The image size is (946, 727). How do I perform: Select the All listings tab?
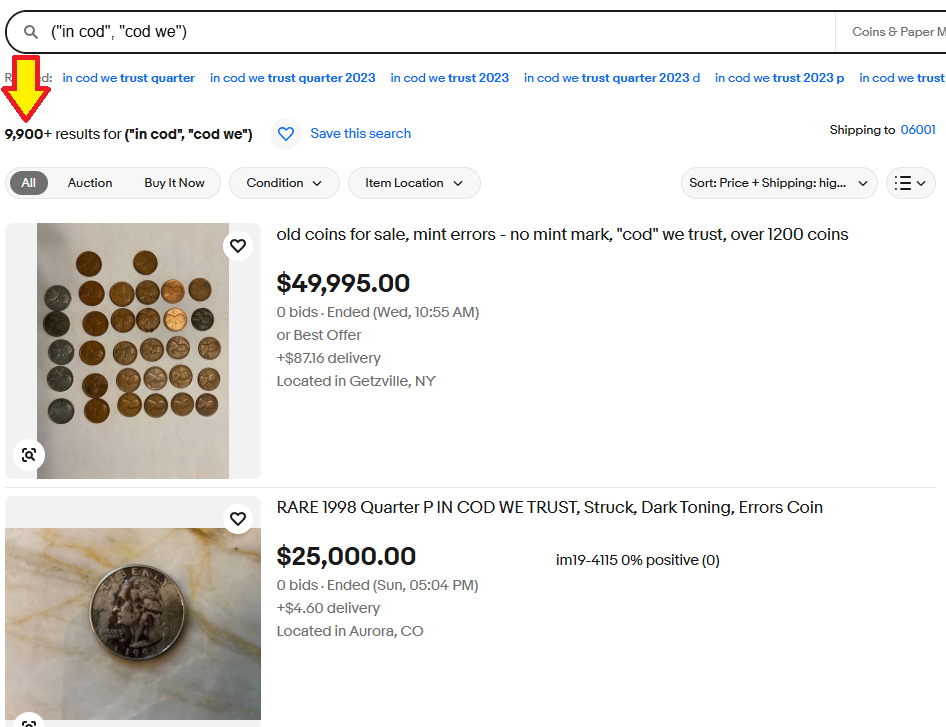point(28,183)
